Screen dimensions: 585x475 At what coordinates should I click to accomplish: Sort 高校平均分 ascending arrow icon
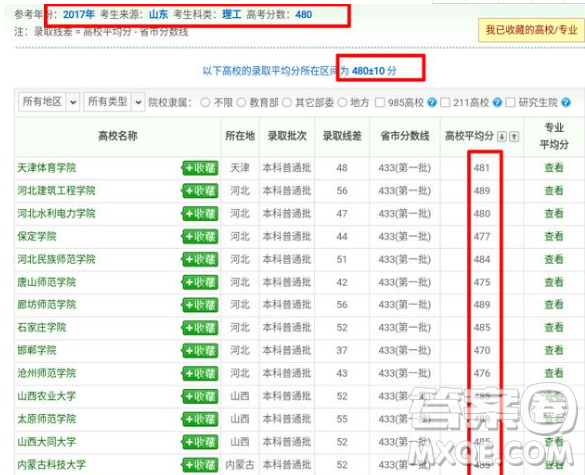coord(514,137)
